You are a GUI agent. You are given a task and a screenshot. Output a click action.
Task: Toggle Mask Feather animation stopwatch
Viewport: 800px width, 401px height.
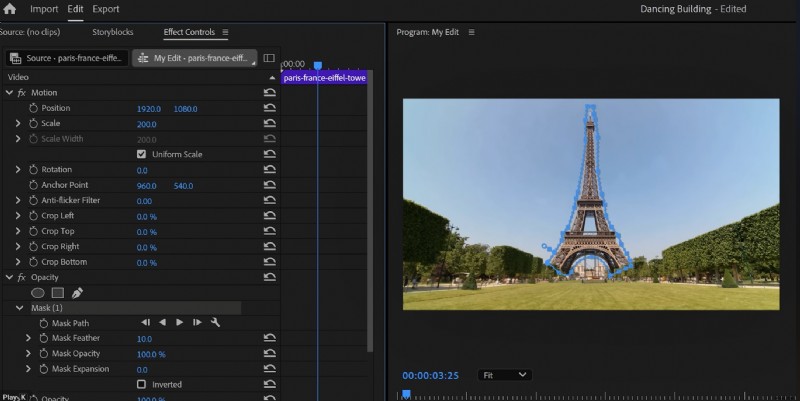[x=43, y=338]
